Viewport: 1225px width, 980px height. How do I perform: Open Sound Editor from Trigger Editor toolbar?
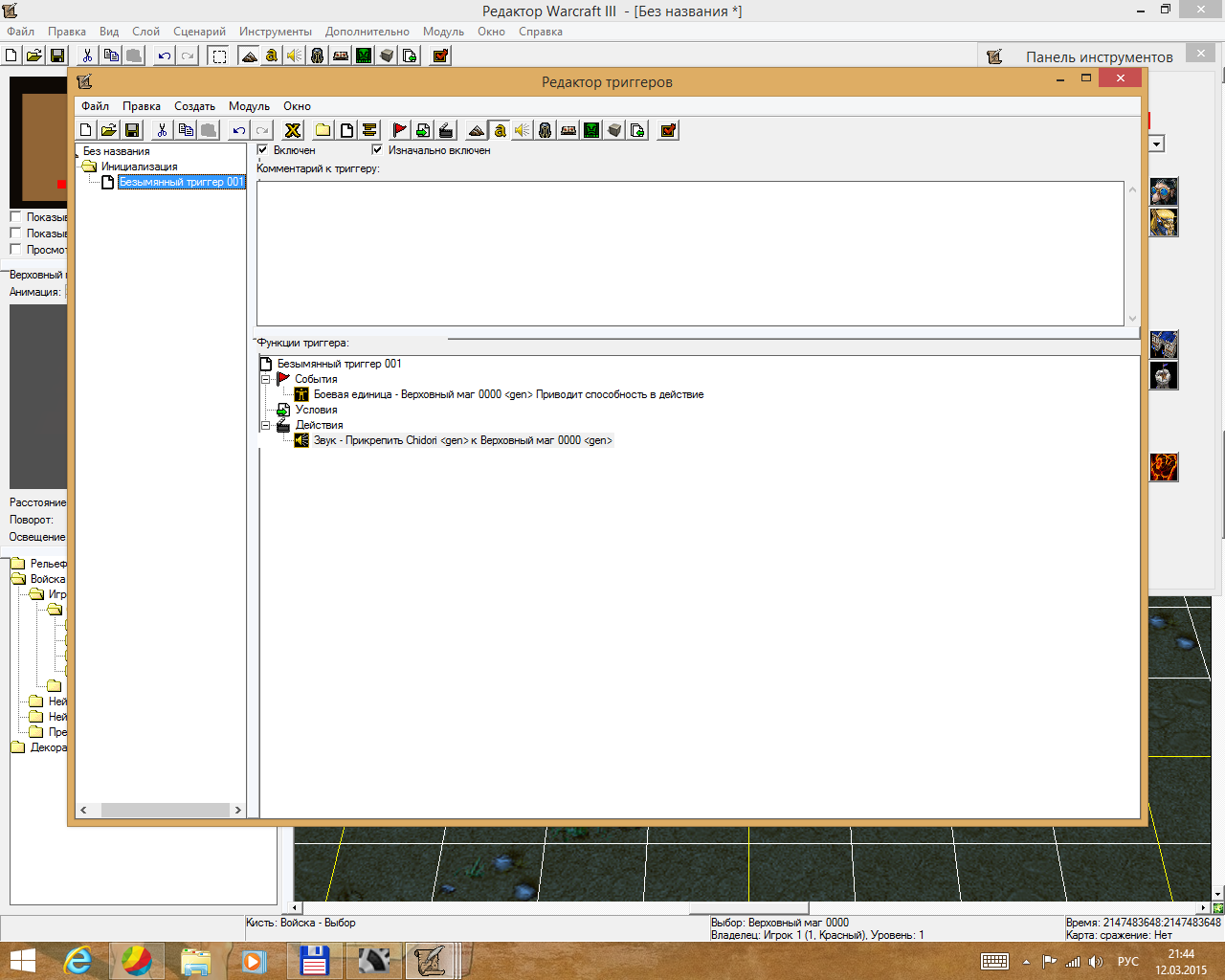523,130
